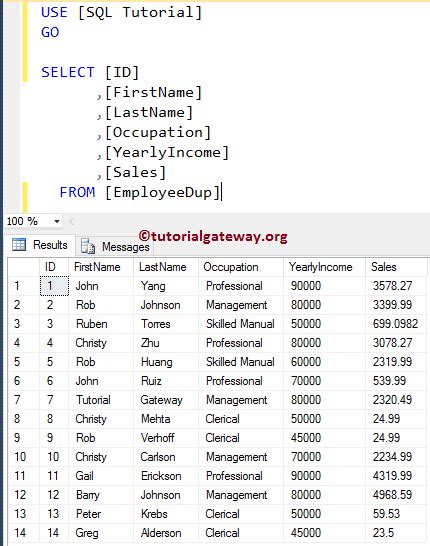Click the ID cell with value 1
The height and width of the screenshot is (546, 430).
click(54, 286)
